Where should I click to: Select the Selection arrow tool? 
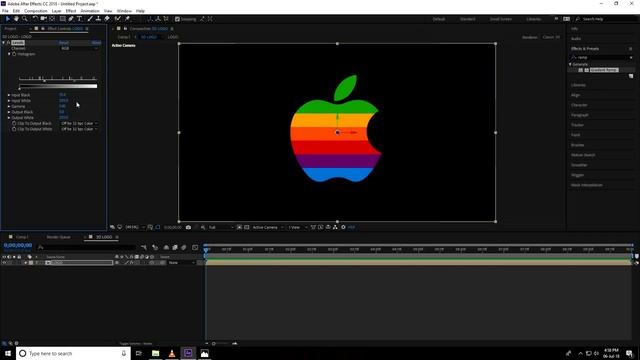[x=7, y=19]
